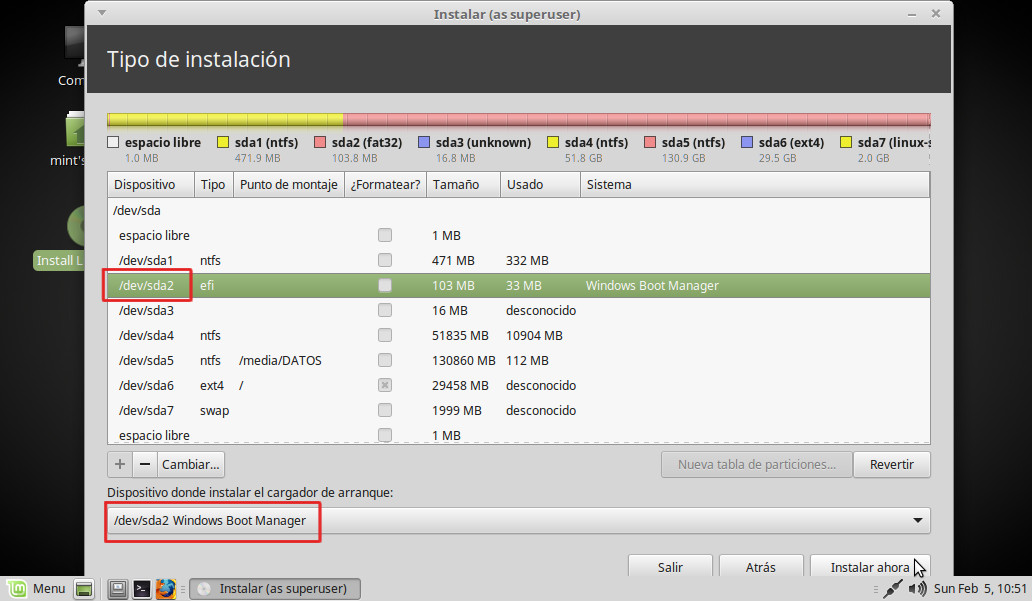Toggle format checkbox for /dev/sda1

tap(384, 260)
